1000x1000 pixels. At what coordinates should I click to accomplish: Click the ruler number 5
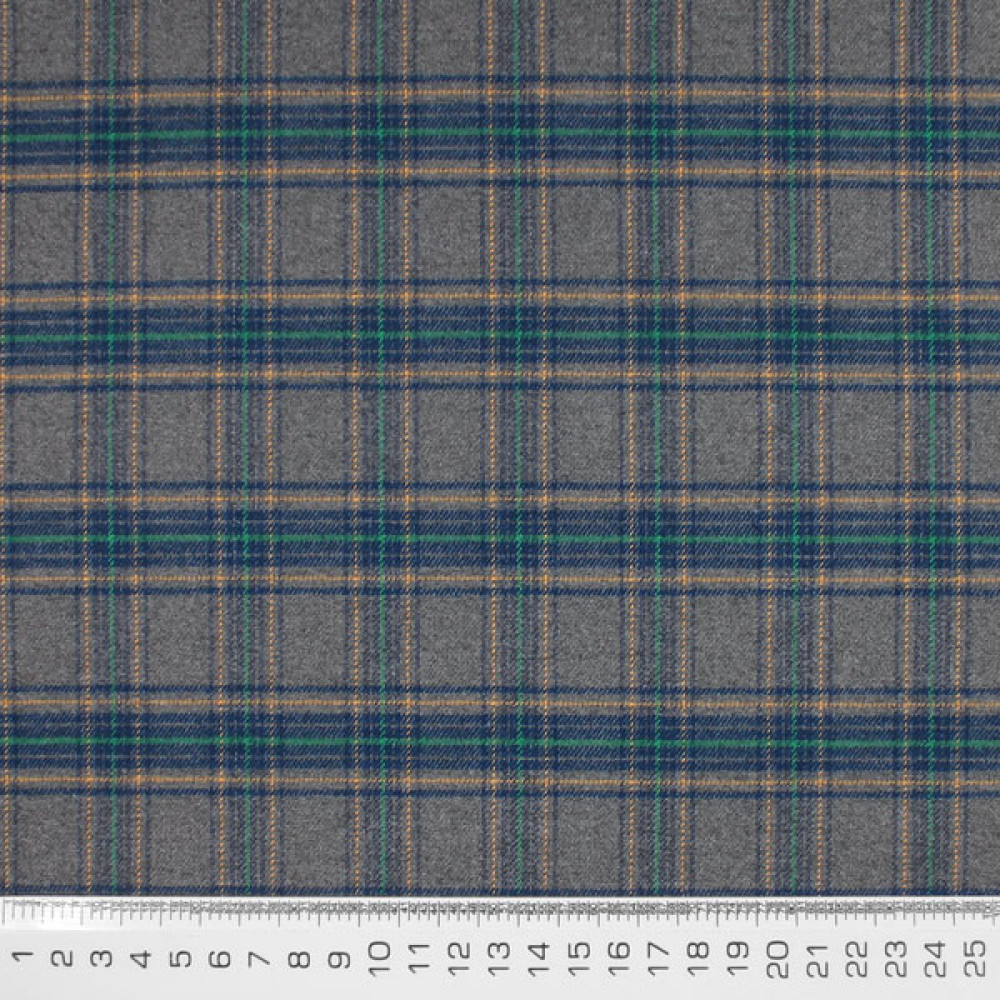(180, 958)
